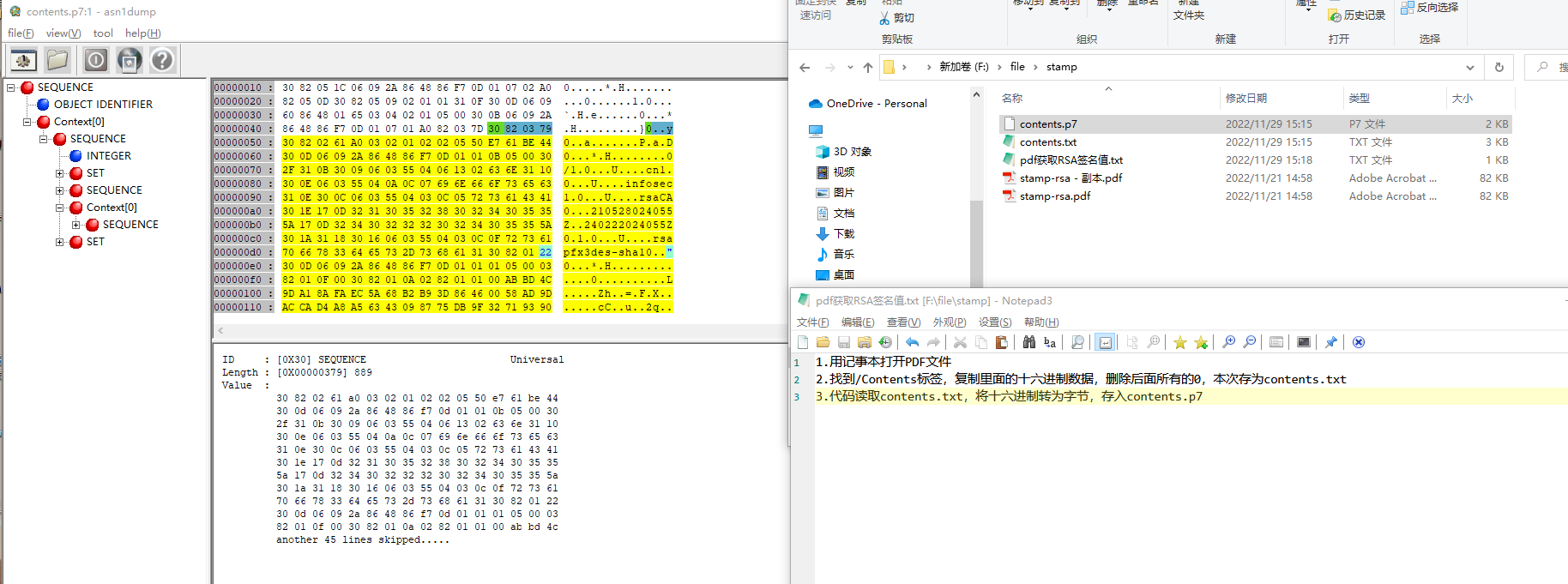Click asn1dump hex view horizontal scrollbar
Image resolution: width=1568 pixels, height=584 pixels.
pyautogui.click(x=499, y=330)
